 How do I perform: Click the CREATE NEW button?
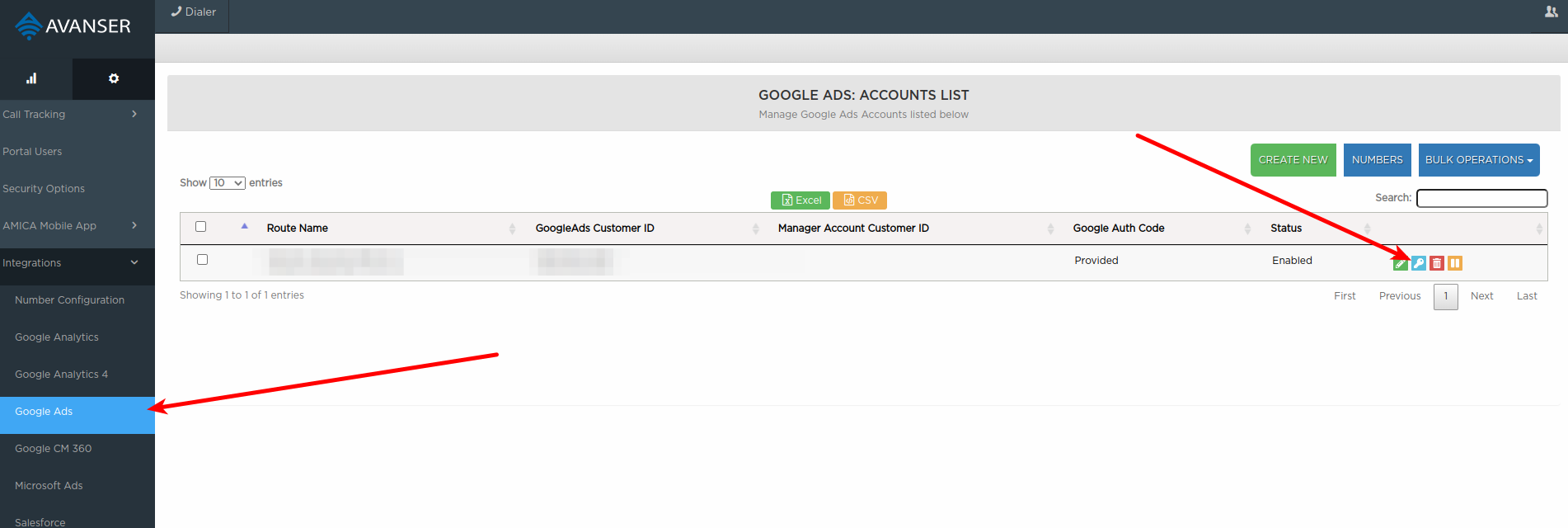(x=1293, y=160)
